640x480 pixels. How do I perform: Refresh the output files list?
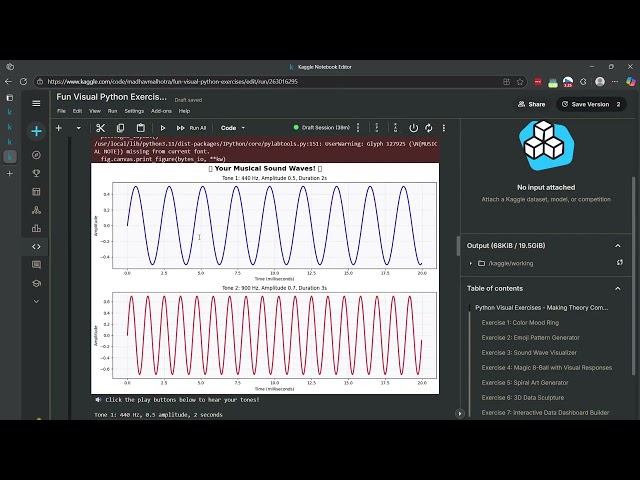[620, 262]
